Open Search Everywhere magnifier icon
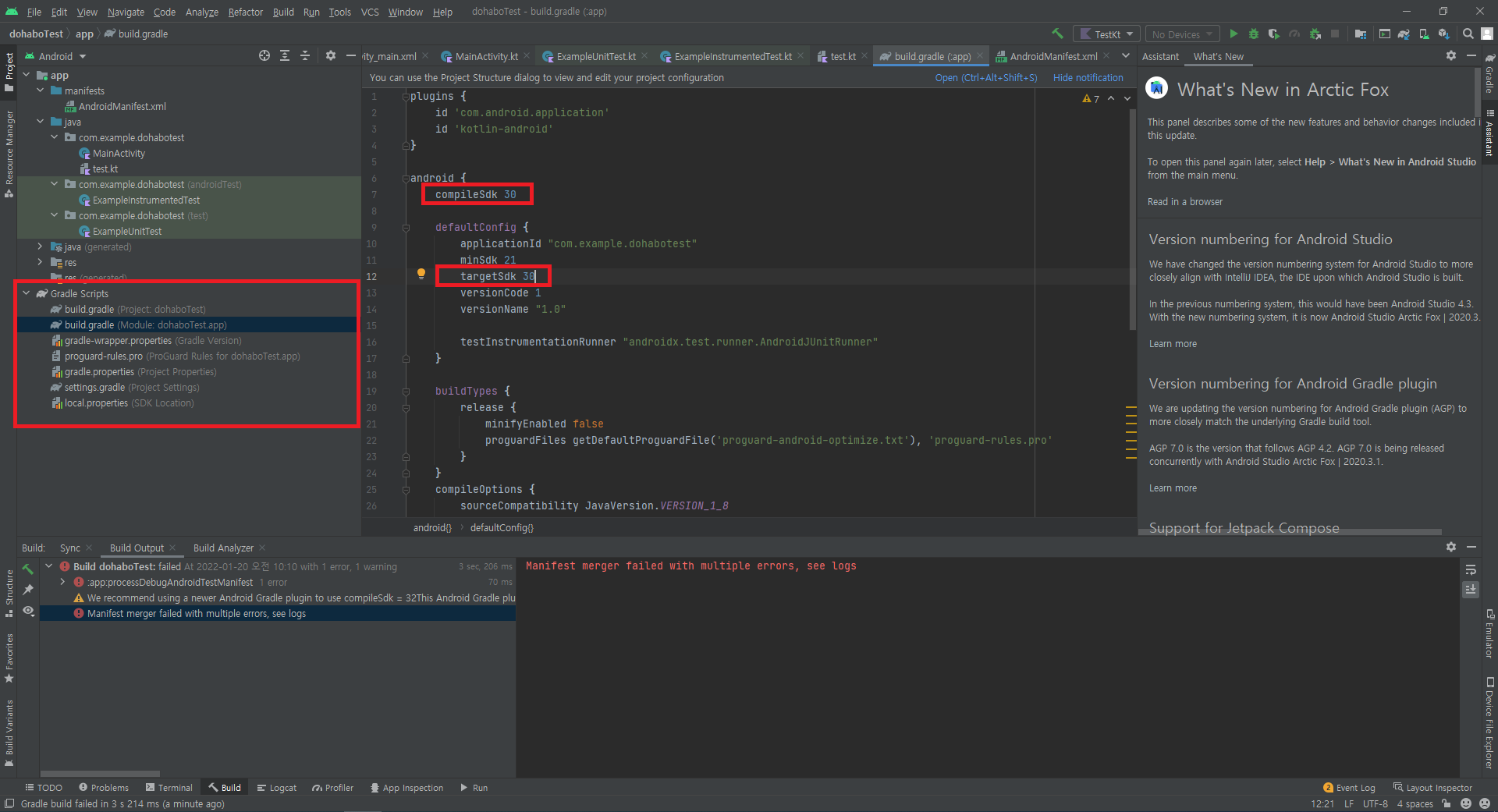The image size is (1498, 812). click(x=1468, y=34)
